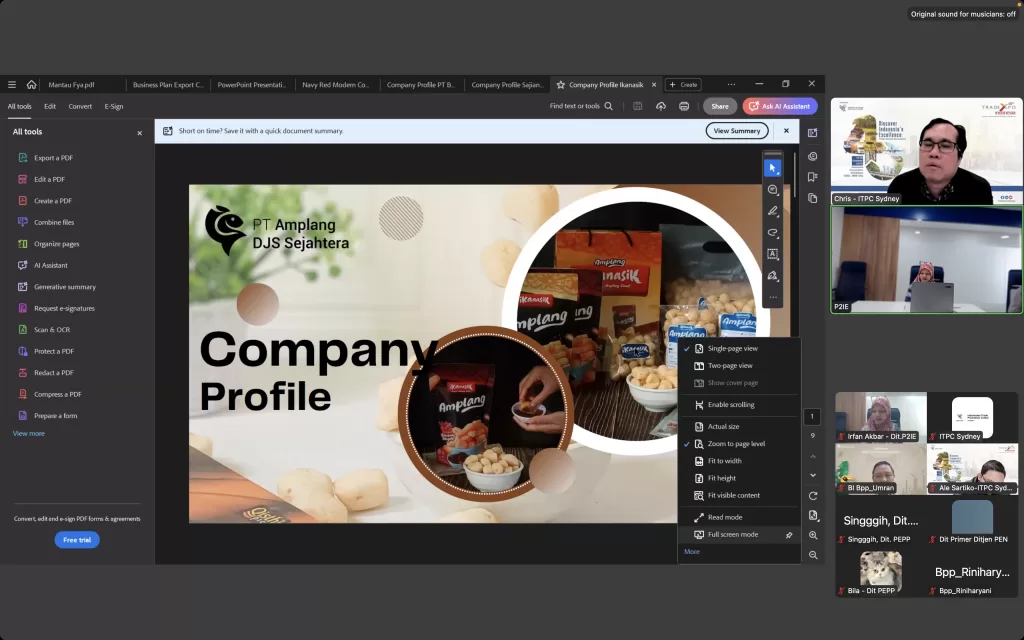Select the Edit a PDF tool
The height and width of the screenshot is (640, 1024).
[x=49, y=179]
